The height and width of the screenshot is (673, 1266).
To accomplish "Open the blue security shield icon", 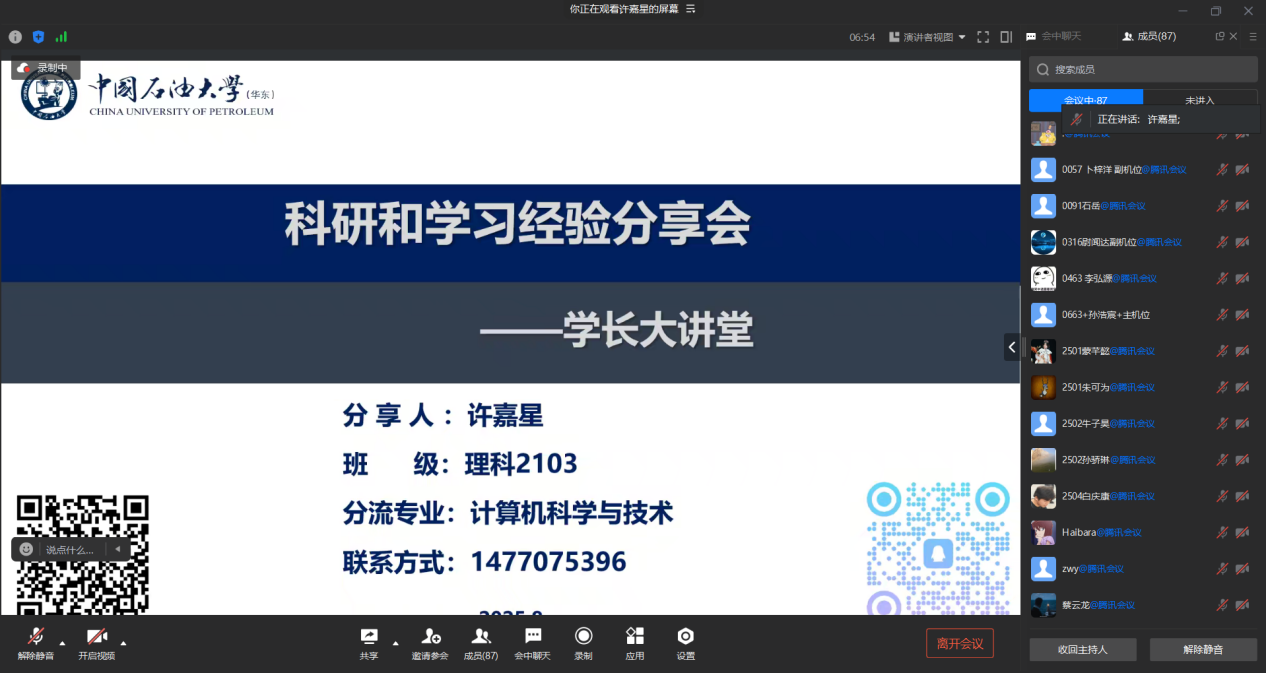I will [x=39, y=37].
